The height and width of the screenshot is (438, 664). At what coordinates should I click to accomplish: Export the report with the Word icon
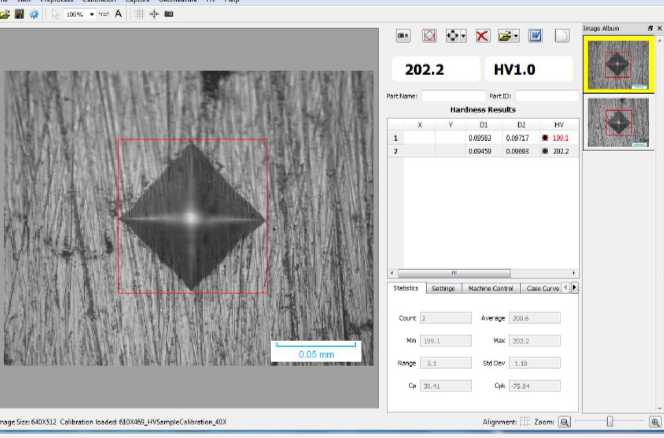pos(535,36)
